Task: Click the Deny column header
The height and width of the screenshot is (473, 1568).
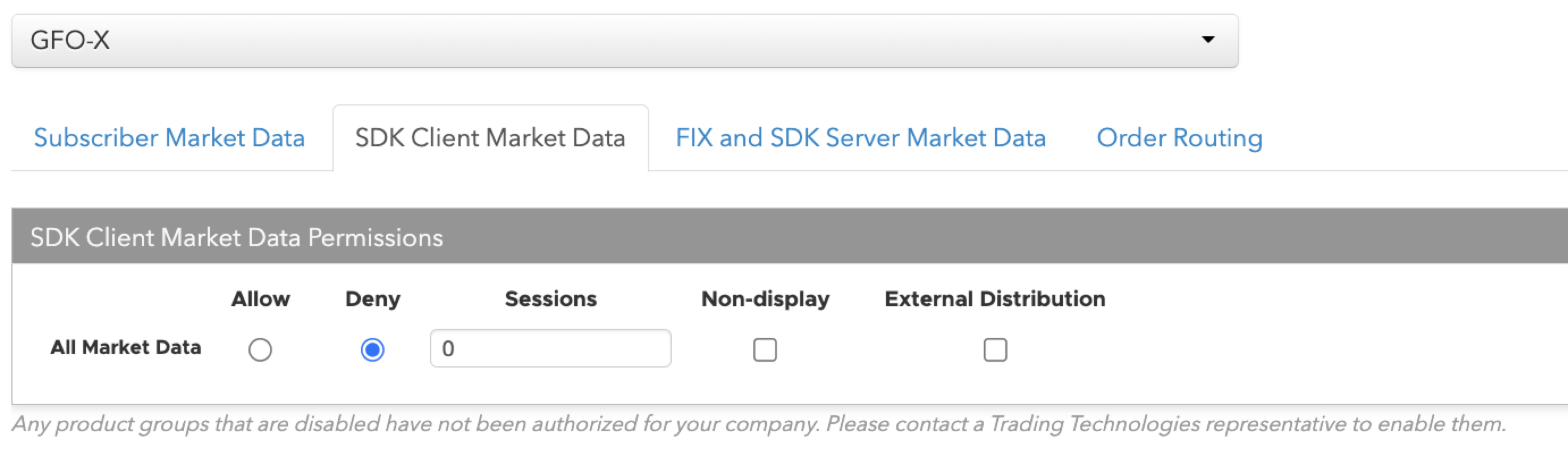Action: [x=373, y=299]
